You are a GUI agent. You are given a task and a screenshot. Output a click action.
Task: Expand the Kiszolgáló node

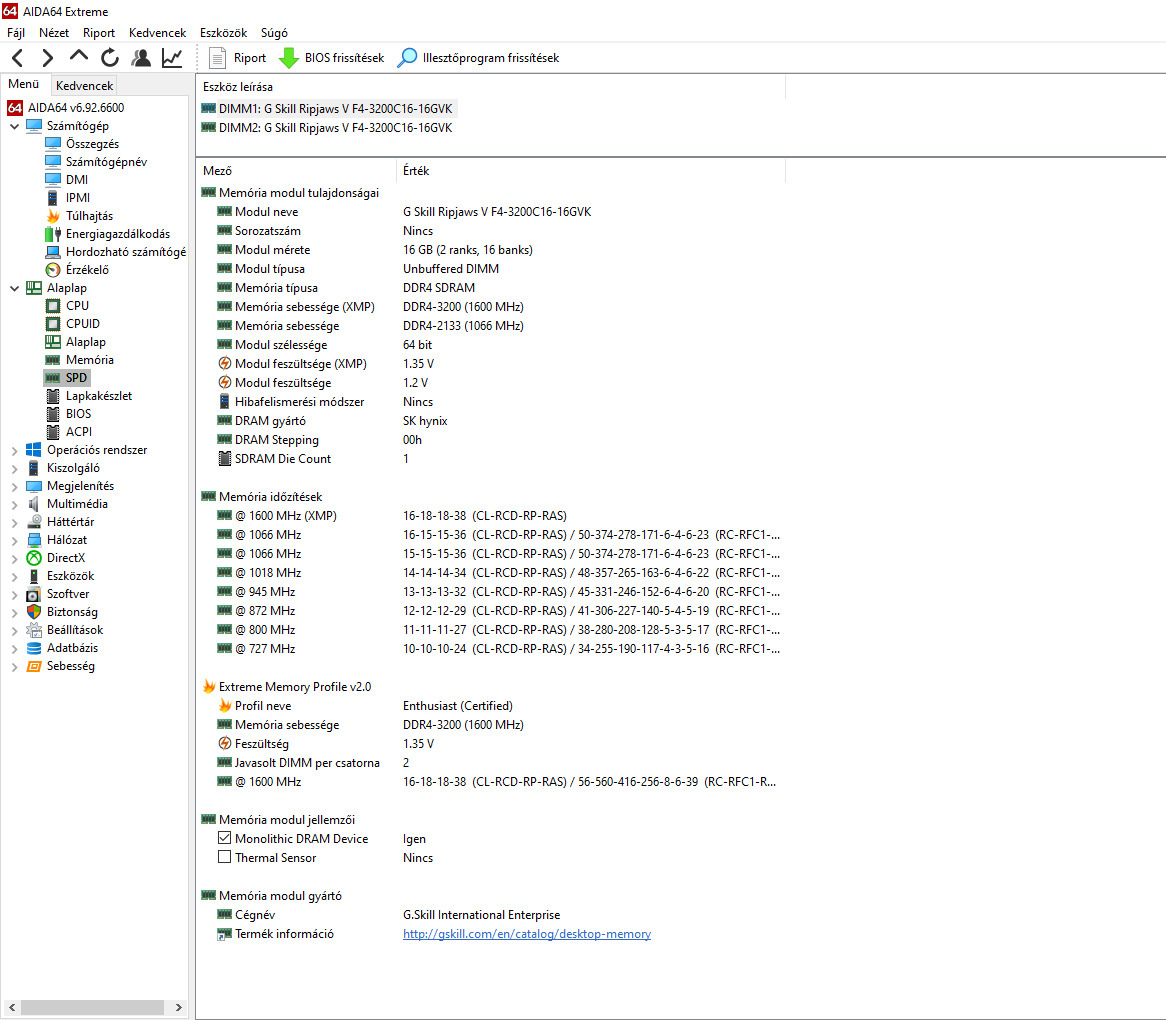pos(14,468)
